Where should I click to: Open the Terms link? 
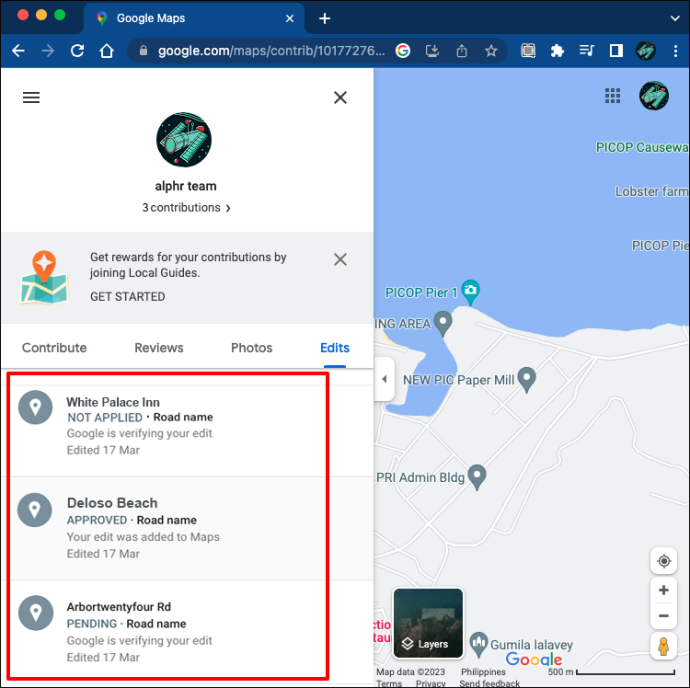pos(389,683)
